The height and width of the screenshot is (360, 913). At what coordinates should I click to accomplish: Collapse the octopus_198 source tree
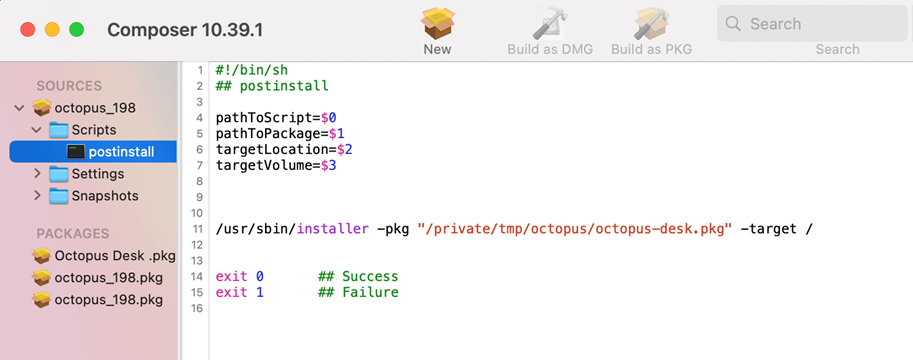point(19,108)
